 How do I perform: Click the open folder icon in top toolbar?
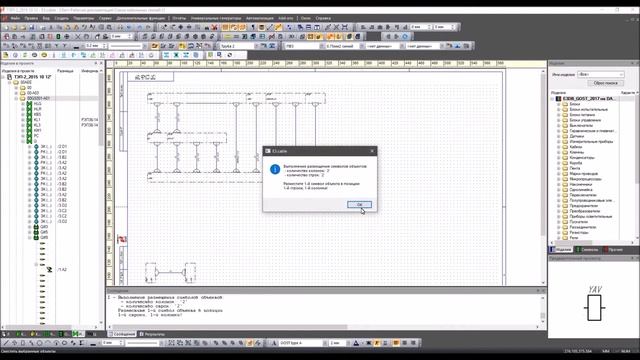point(14,27)
